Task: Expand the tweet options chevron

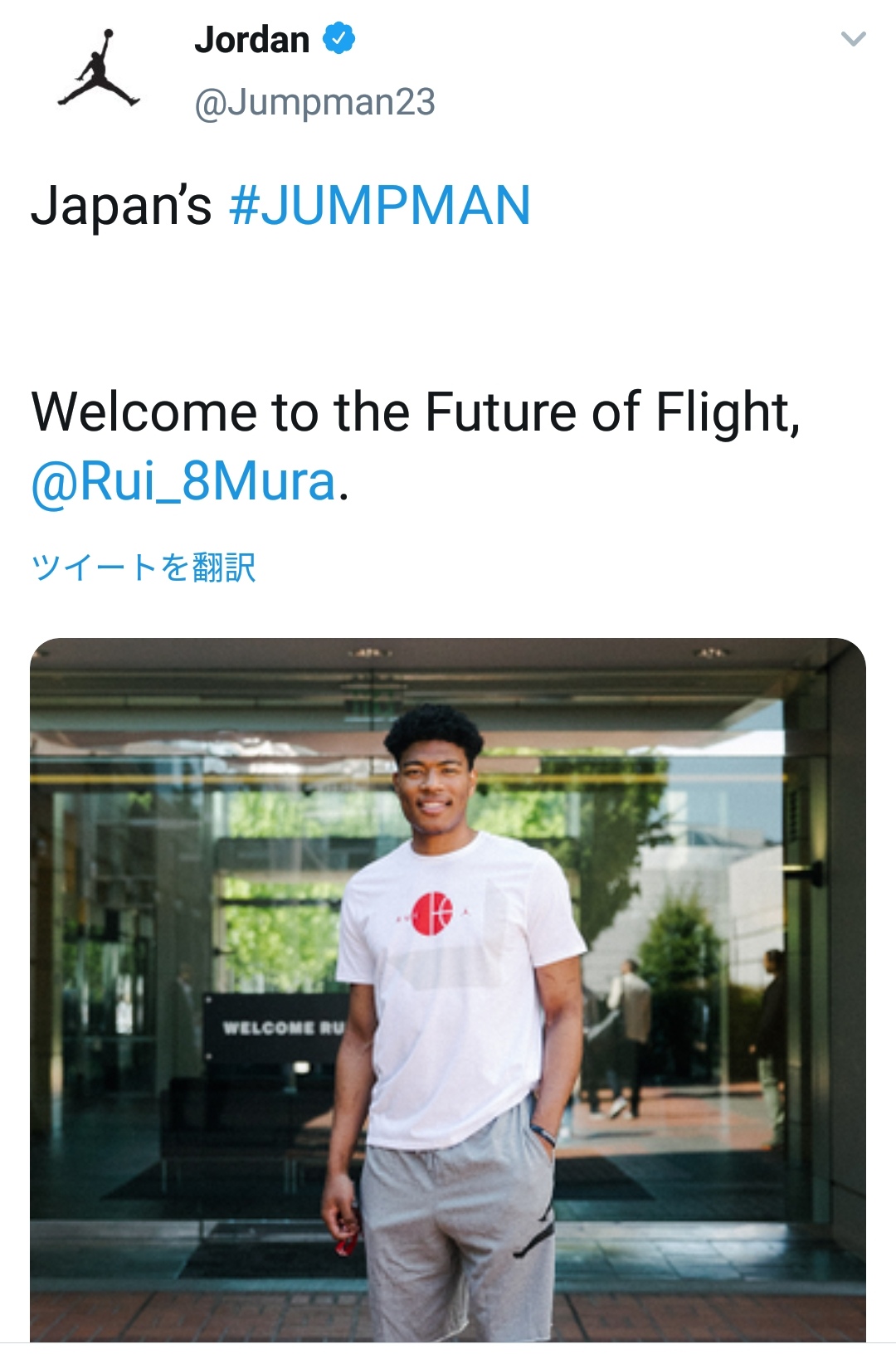Action: [853, 39]
